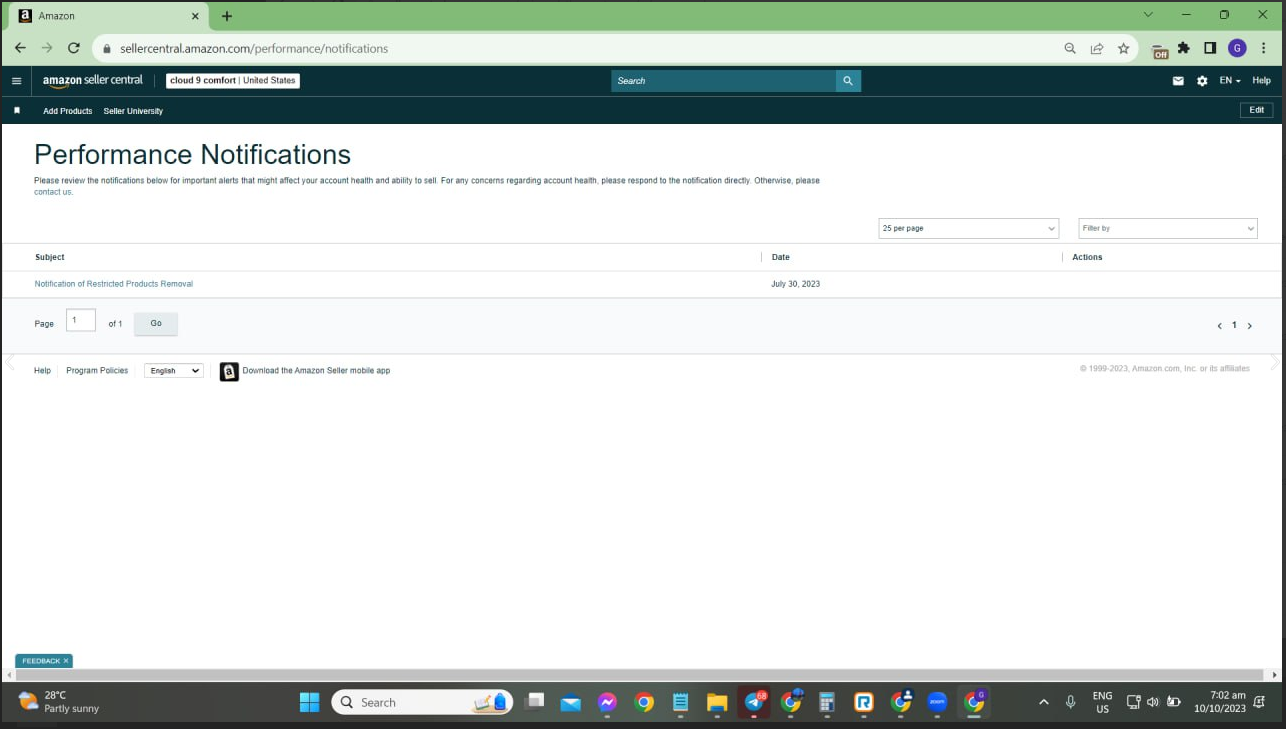The width and height of the screenshot is (1286, 729).
Task: Open the Filter by dropdown
Action: point(1168,228)
